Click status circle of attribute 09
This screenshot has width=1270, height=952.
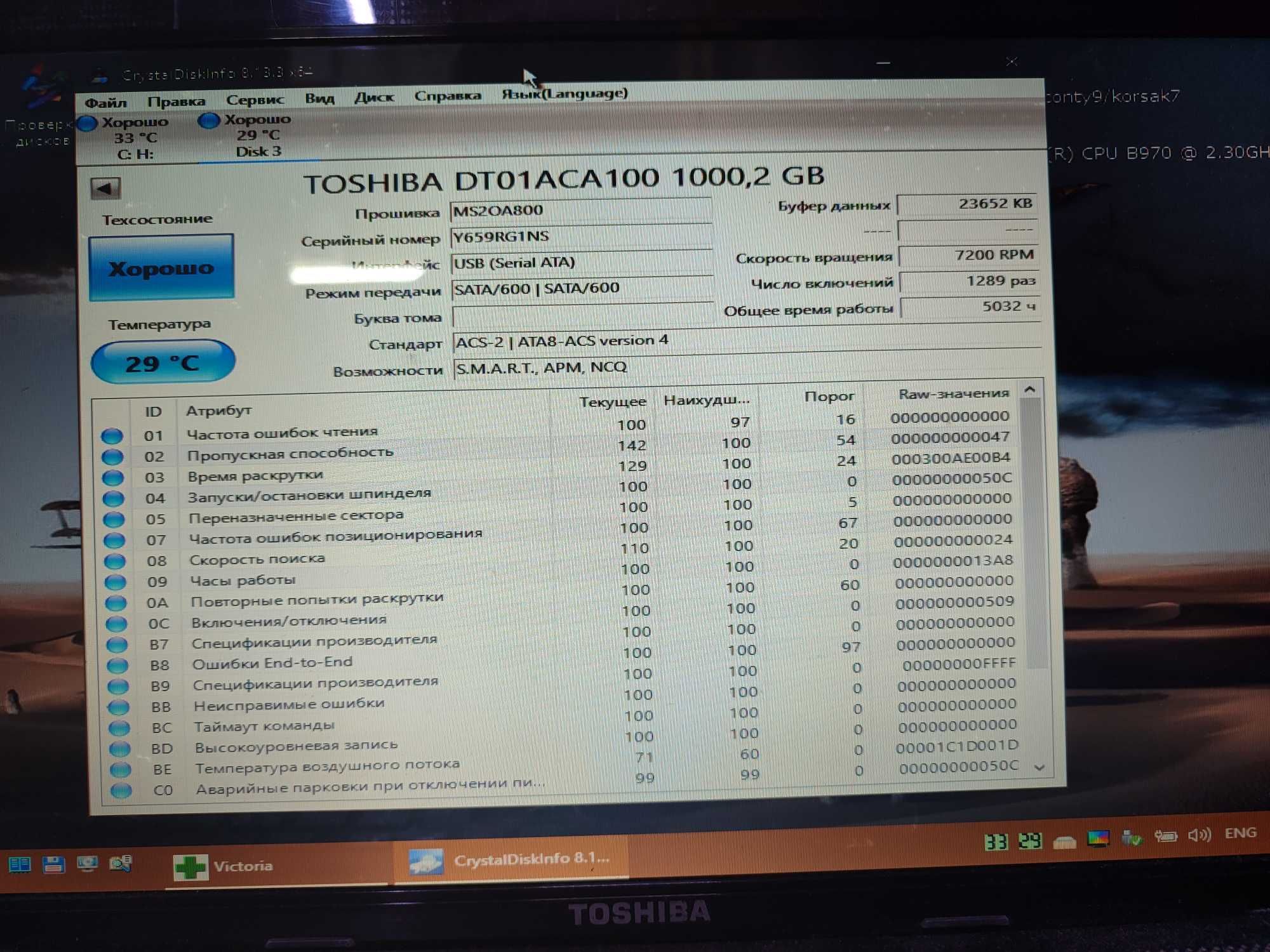[x=116, y=583]
